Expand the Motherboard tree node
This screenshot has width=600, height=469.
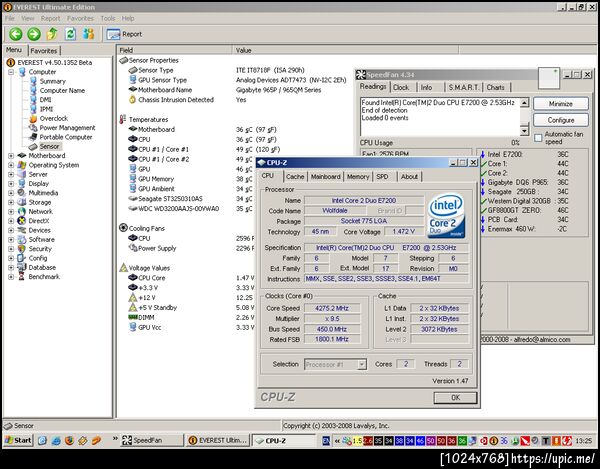pyautogui.click(x=11, y=156)
